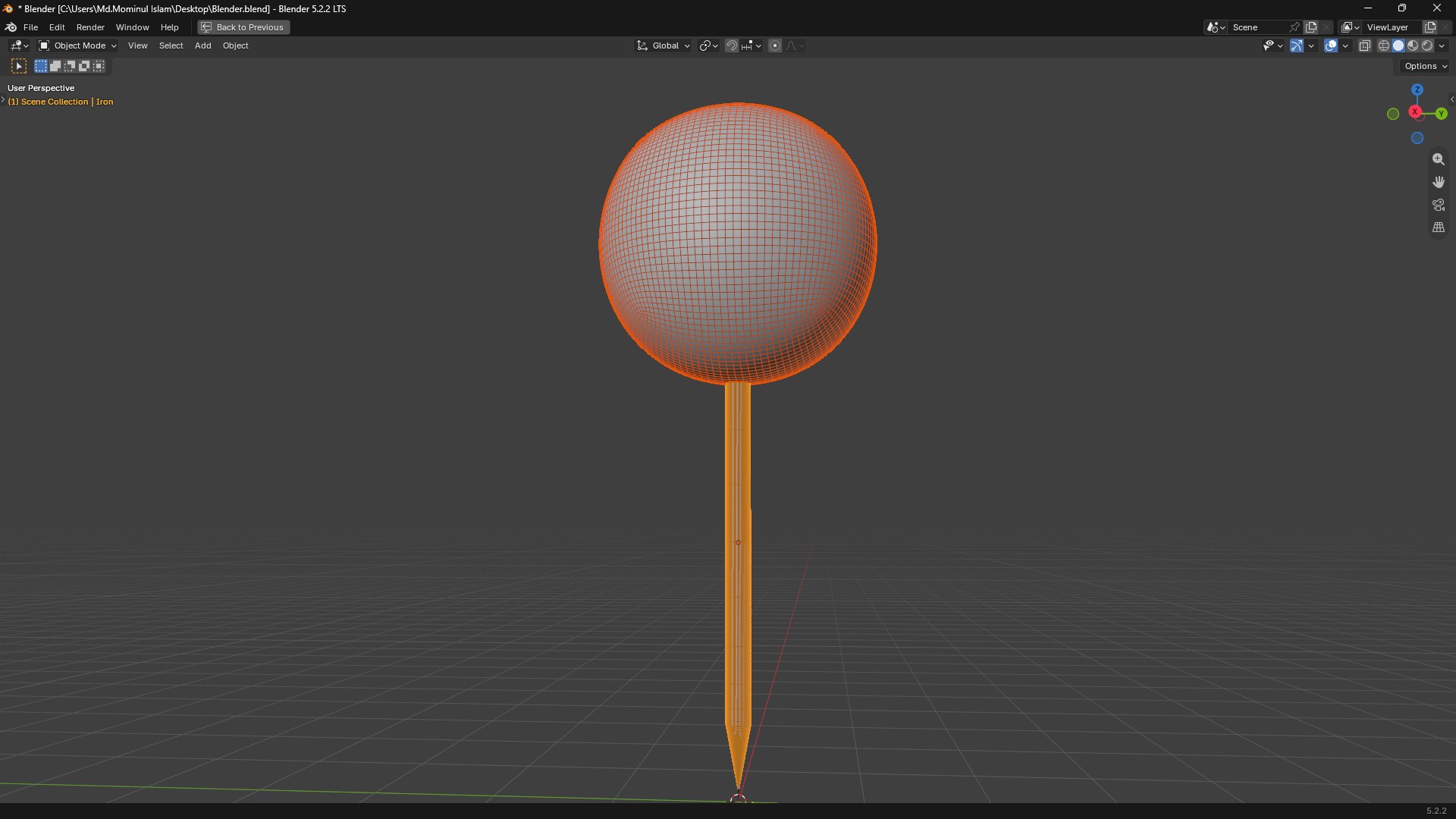This screenshot has height=819, width=1456.
Task: Switch to Wireframe viewport shading
Action: [1384, 45]
